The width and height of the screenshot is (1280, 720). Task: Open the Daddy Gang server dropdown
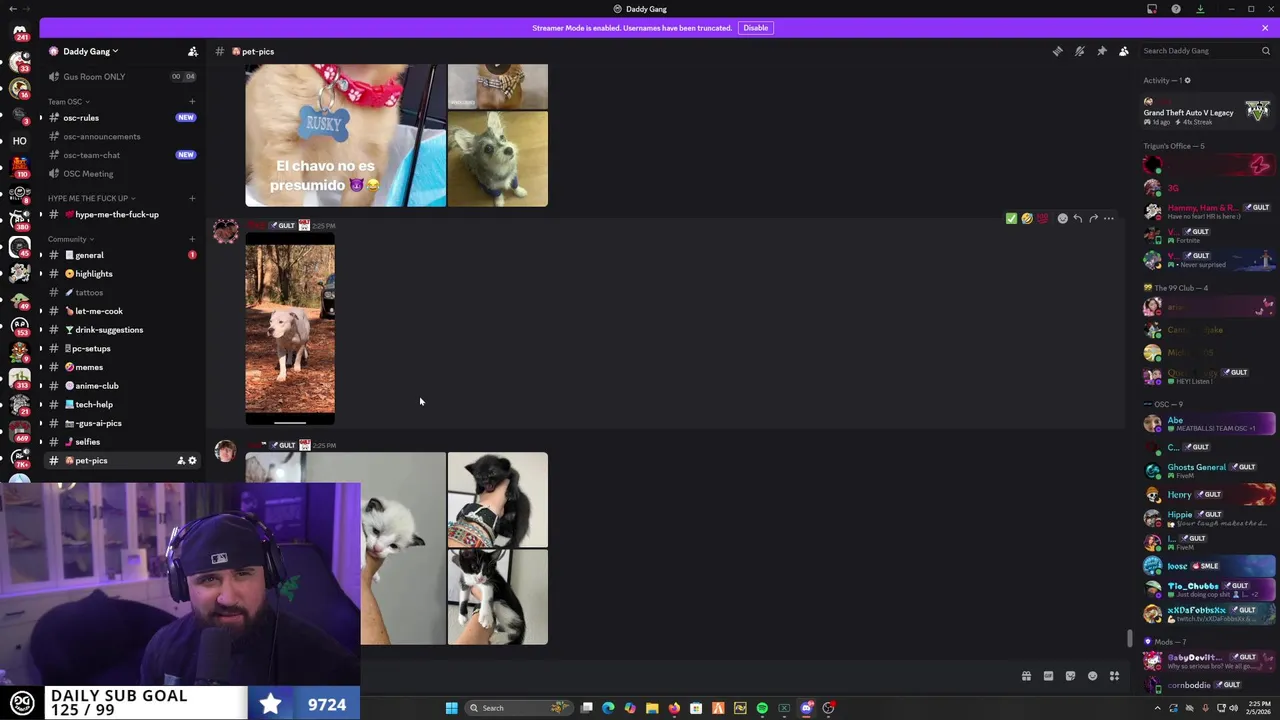tap(90, 51)
